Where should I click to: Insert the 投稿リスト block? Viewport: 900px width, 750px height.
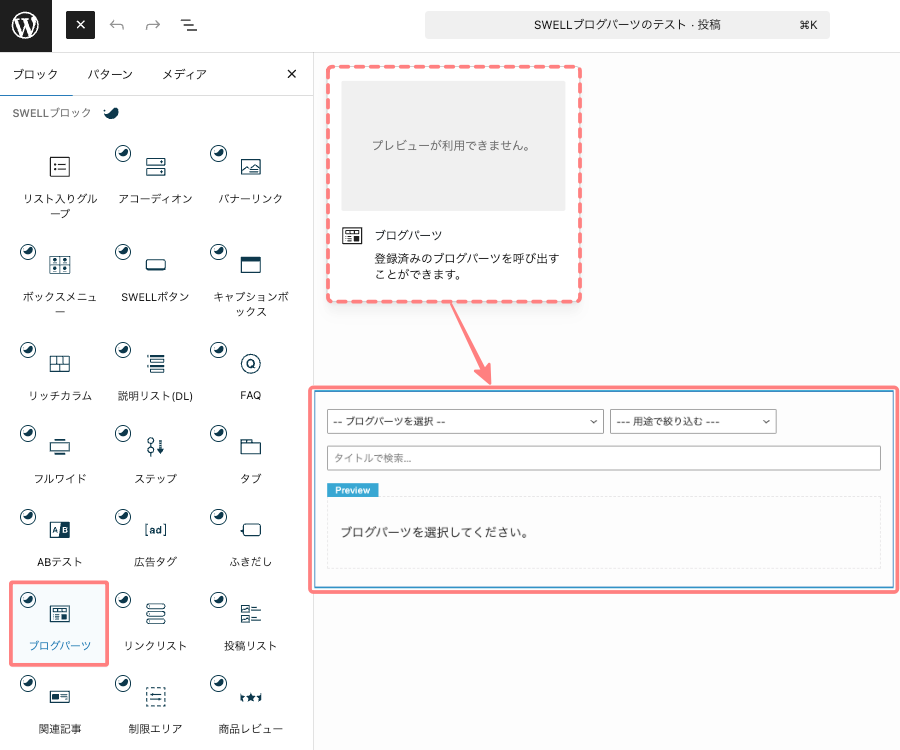[250, 623]
